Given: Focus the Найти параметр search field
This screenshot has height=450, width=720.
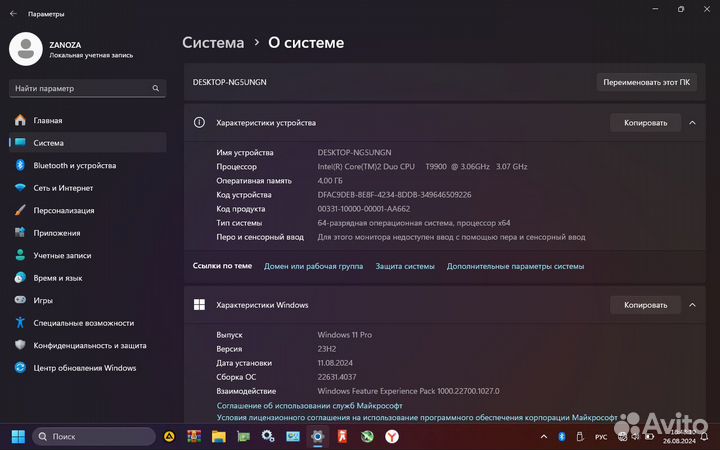Looking at the screenshot, I should (87, 88).
